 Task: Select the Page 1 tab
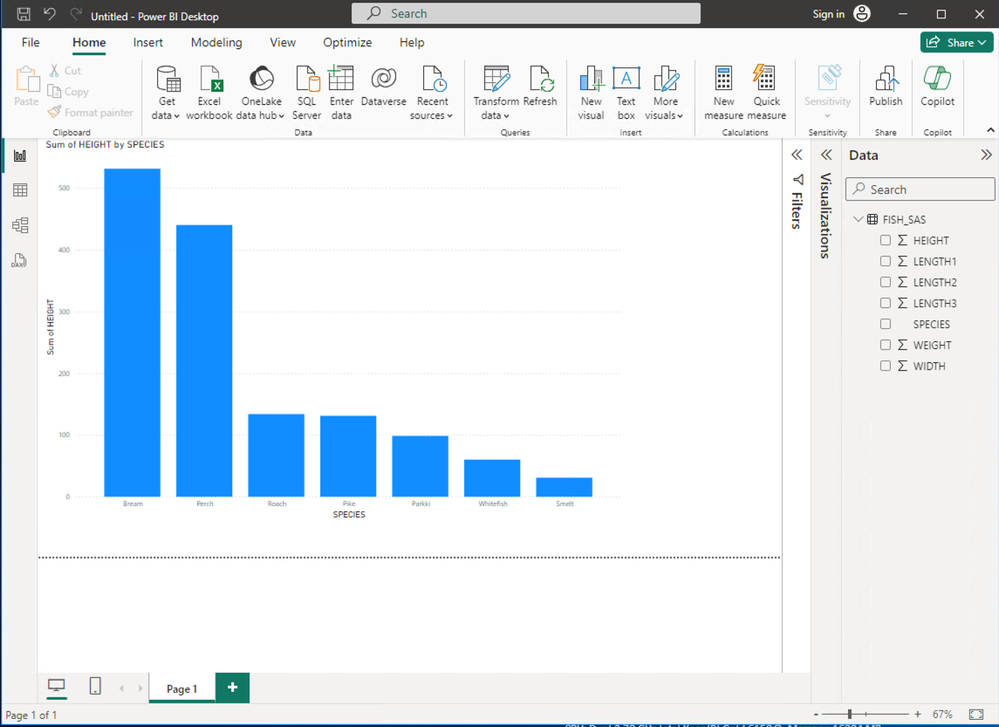pyautogui.click(x=182, y=688)
